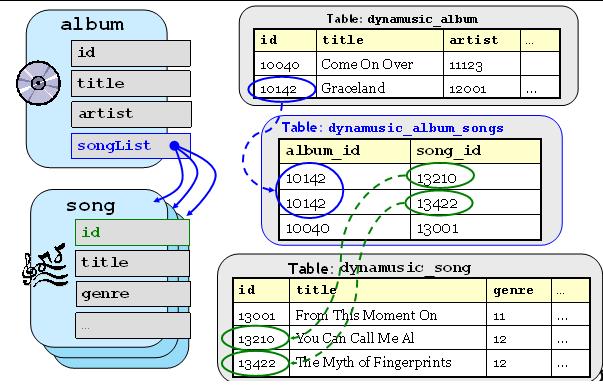Click the CD disc icon beside album
603x385 pixels.
pos(38,83)
